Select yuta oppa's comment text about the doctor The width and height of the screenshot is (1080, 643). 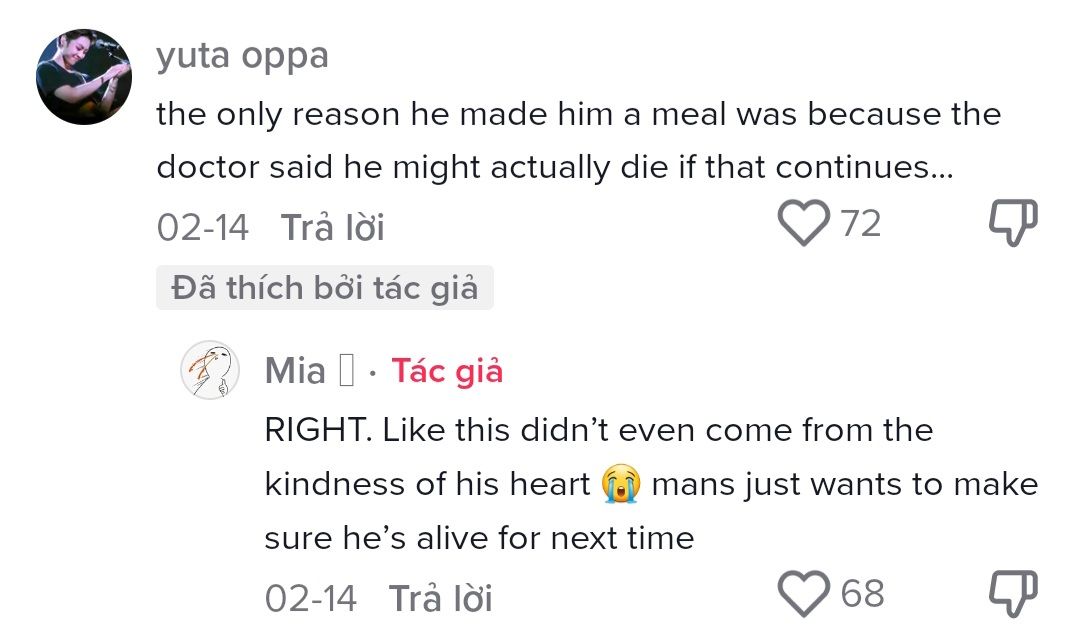click(x=578, y=141)
